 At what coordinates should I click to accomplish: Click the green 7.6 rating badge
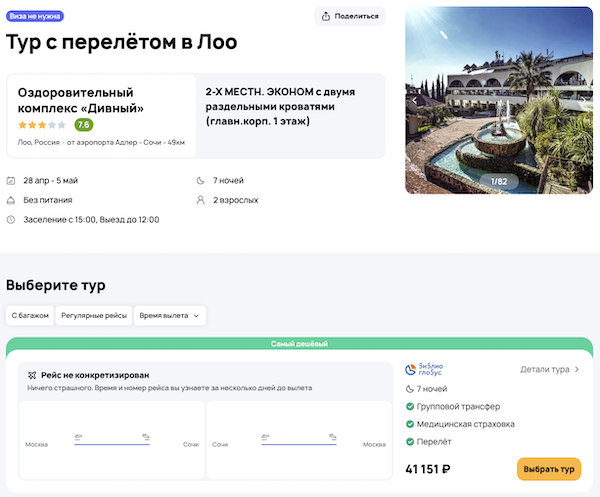point(83,125)
